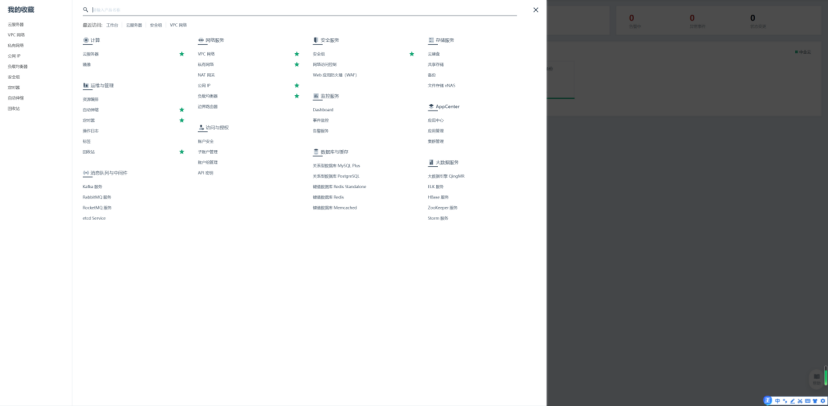Open Web 应用防火墙 (WAF) link

point(335,75)
